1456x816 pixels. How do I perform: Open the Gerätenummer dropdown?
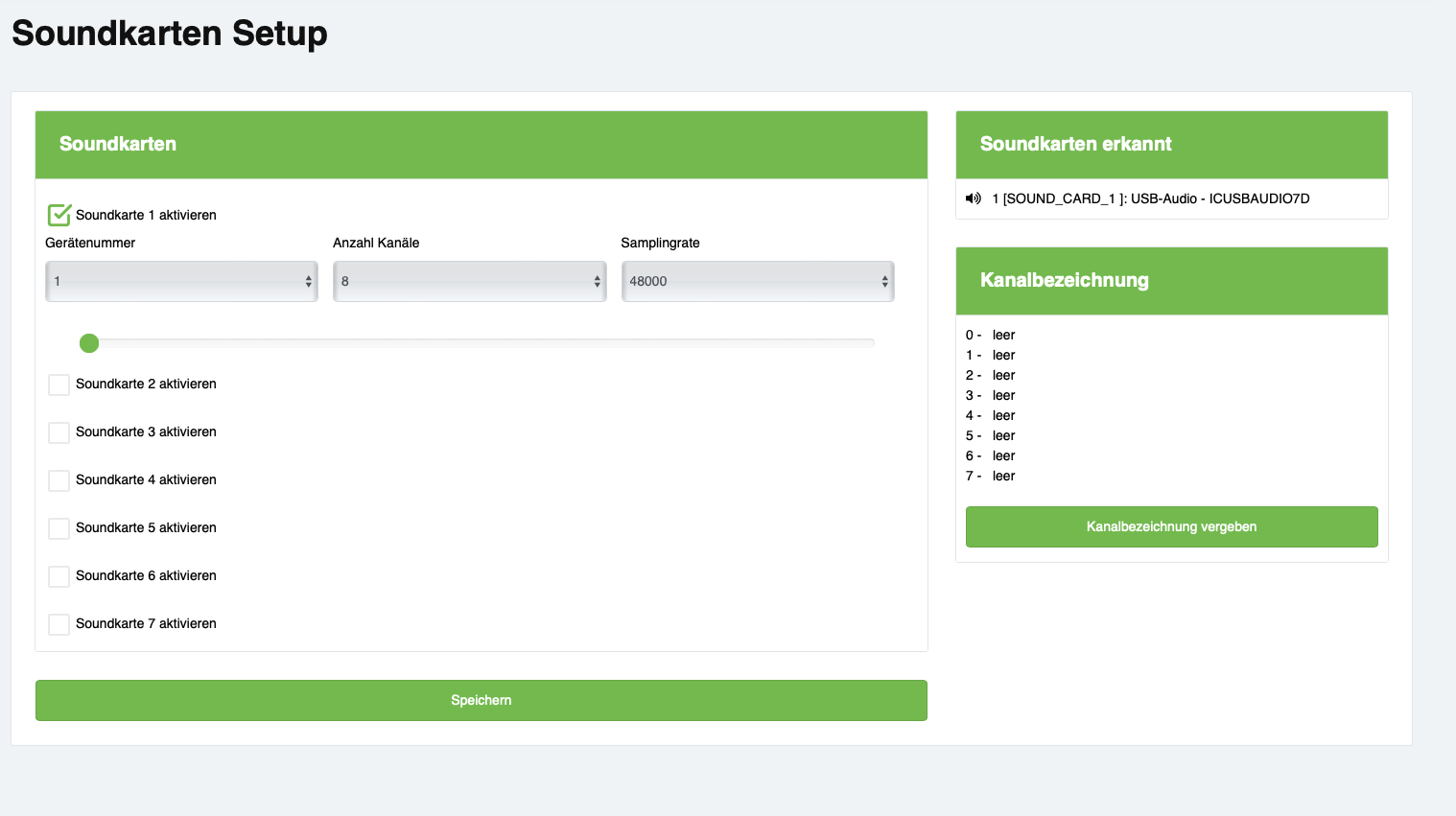[181, 281]
